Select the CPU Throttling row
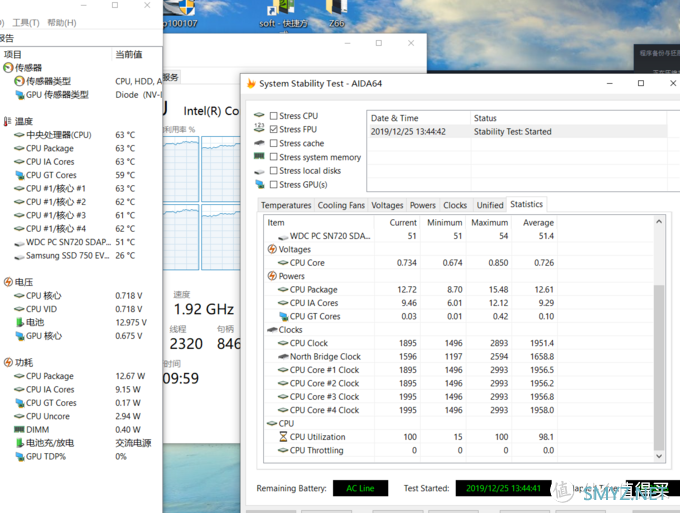Screen dimensions: 680x513 [458, 450]
